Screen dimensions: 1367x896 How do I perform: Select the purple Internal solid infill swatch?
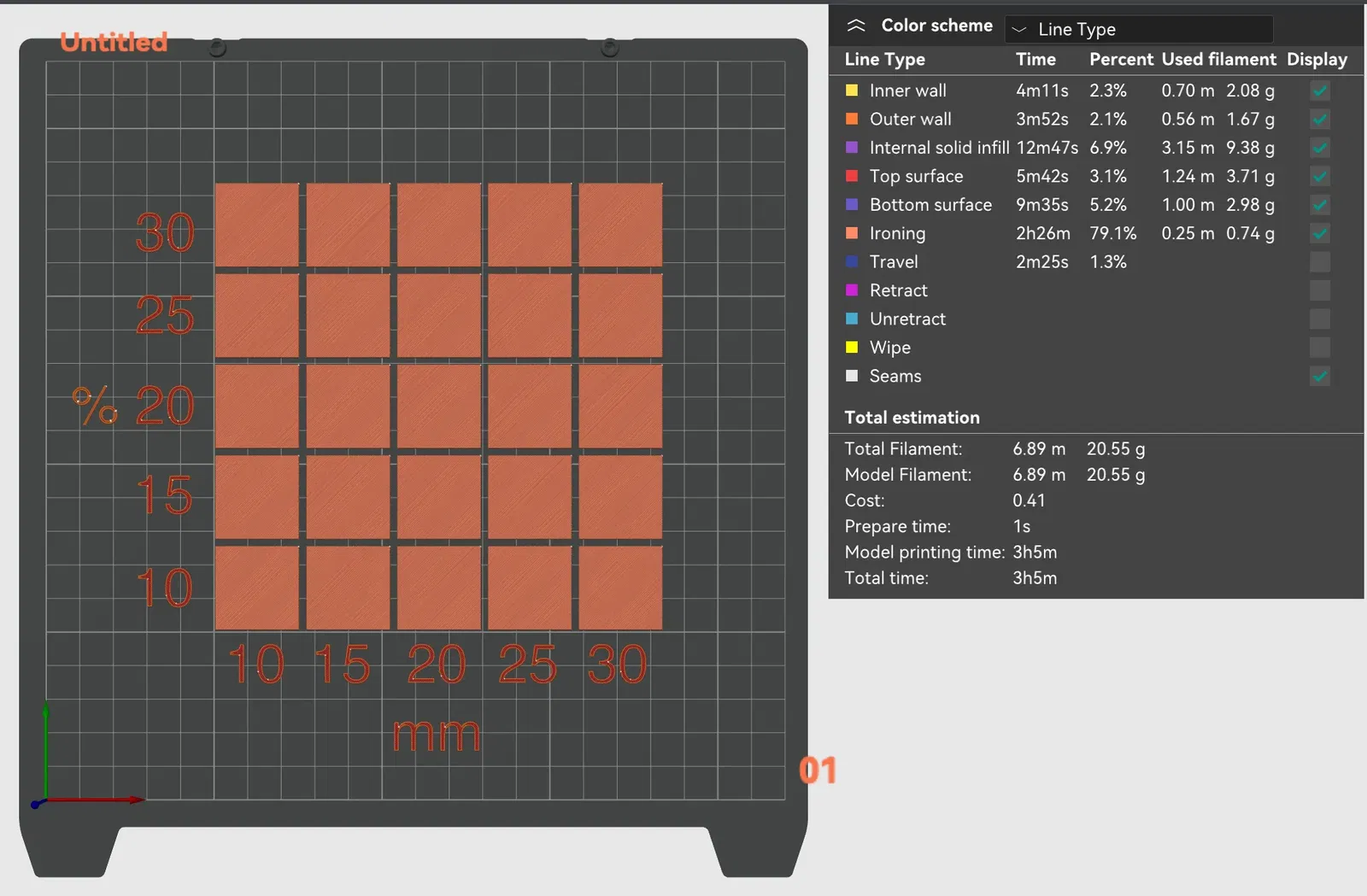[x=852, y=148]
